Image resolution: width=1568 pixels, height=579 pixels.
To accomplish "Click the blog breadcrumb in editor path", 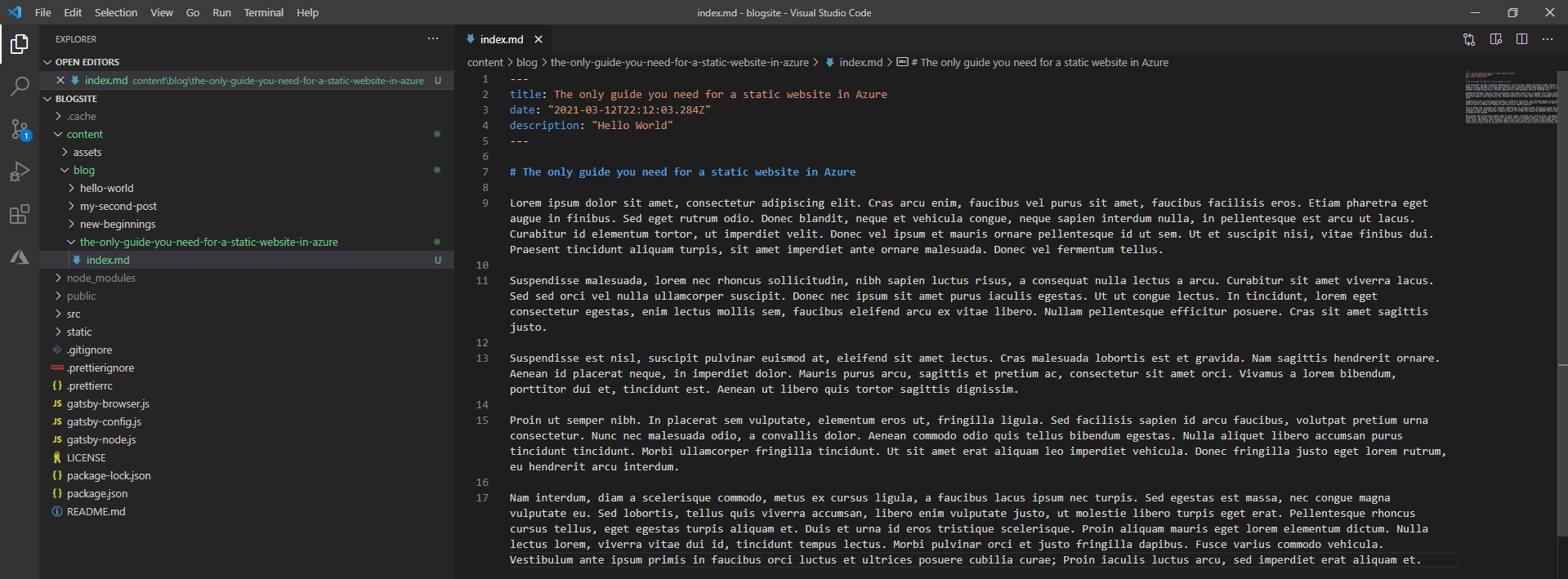I will tap(527, 62).
